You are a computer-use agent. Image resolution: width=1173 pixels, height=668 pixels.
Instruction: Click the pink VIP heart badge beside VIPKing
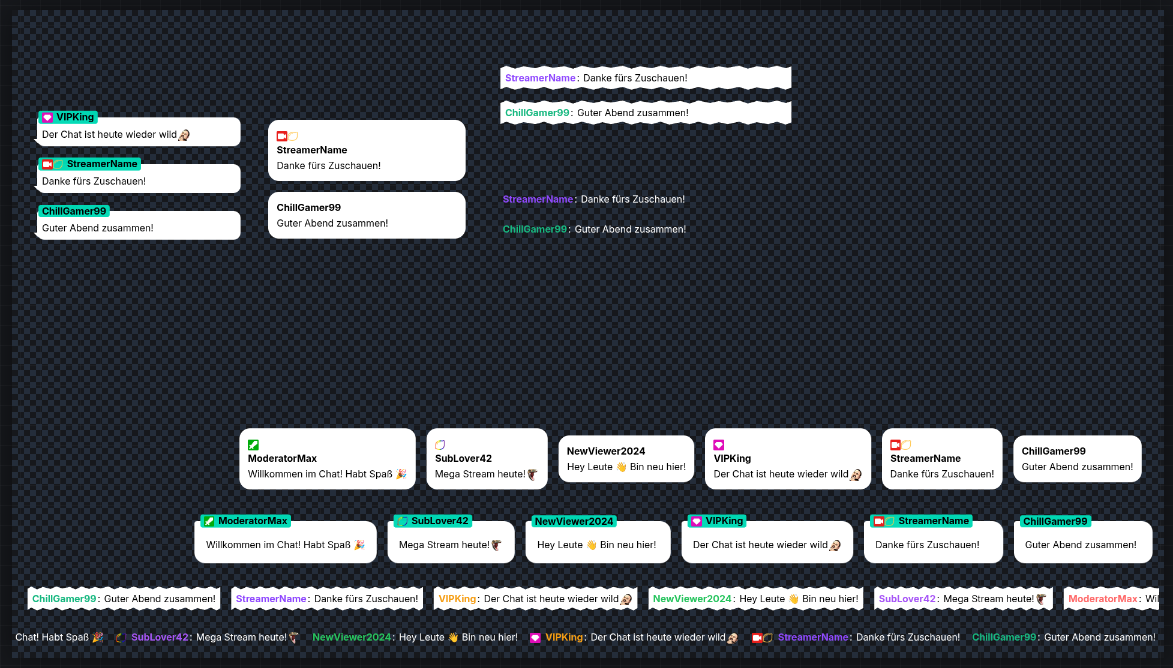coord(718,445)
